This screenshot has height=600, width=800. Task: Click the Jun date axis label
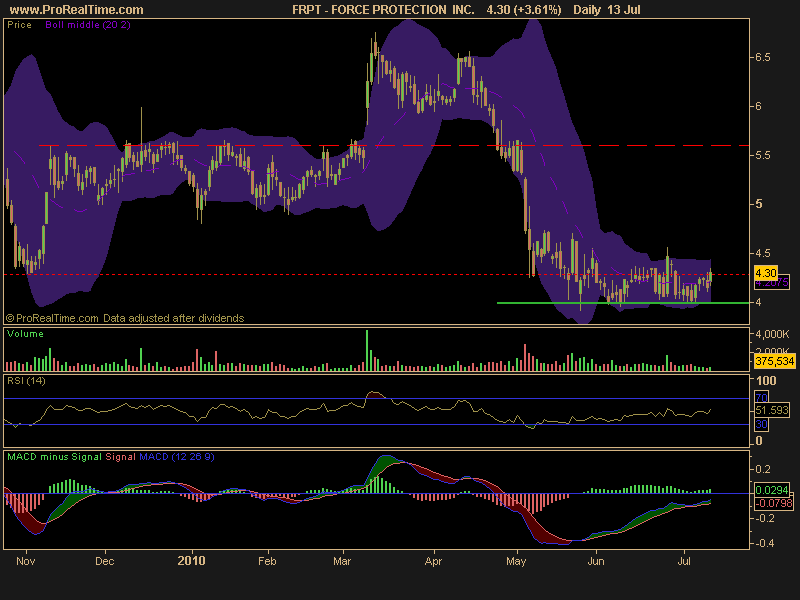pyautogui.click(x=596, y=561)
